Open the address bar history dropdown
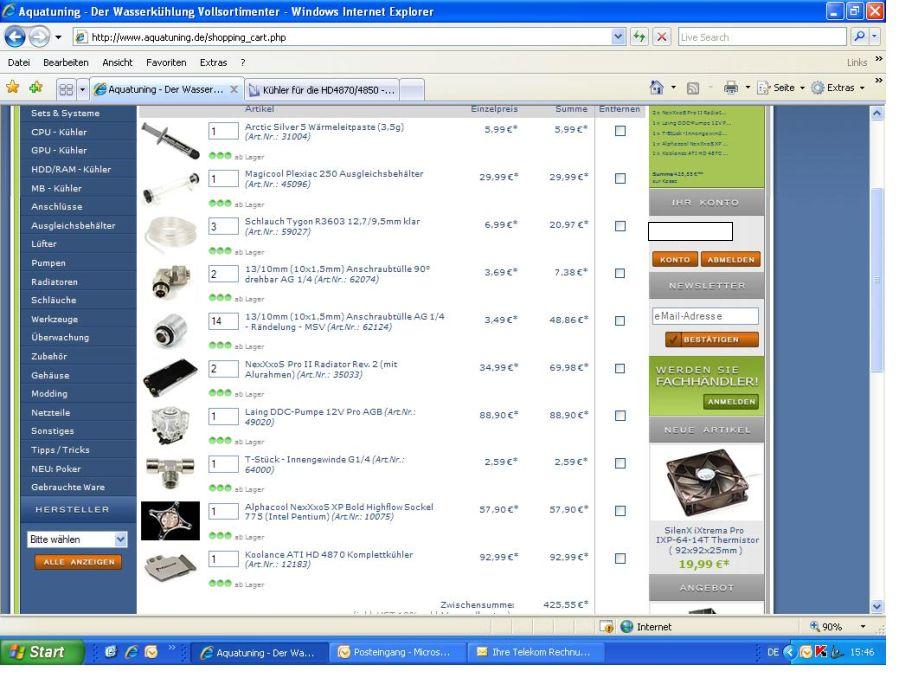This screenshot has width=900, height=678. [x=618, y=37]
